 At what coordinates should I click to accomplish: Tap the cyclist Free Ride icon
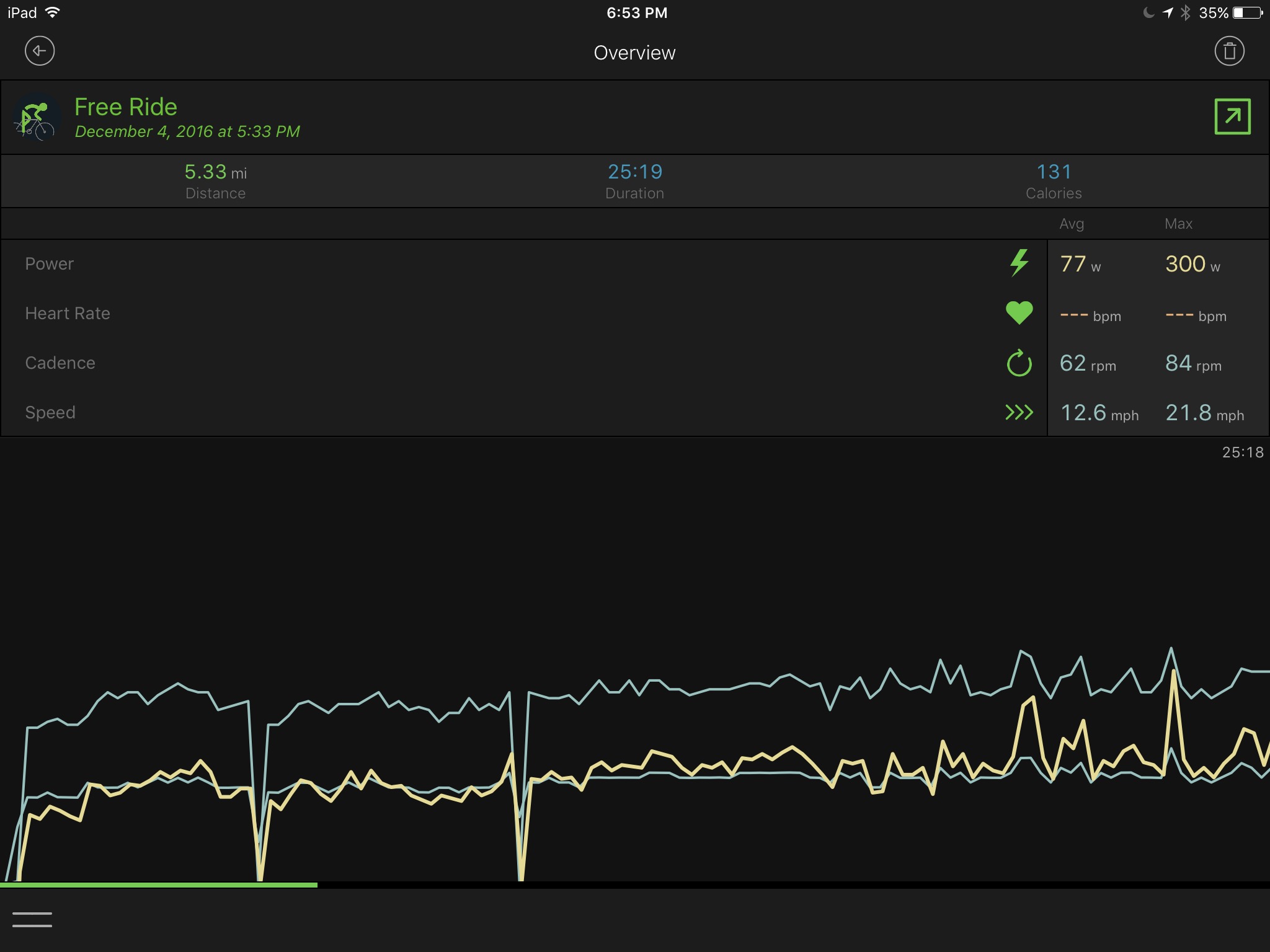point(37,117)
